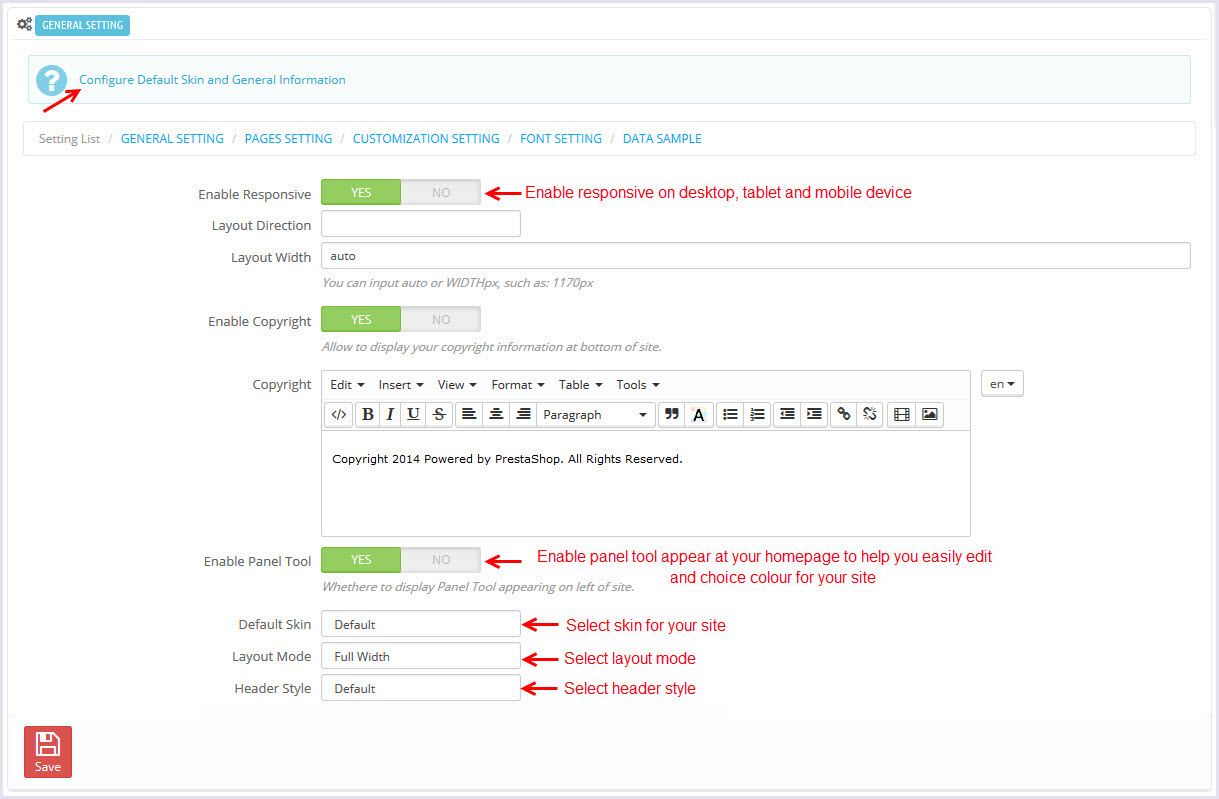The width and height of the screenshot is (1219, 799).
Task: Turn Enable Panel Tool to NO
Action: click(x=441, y=560)
